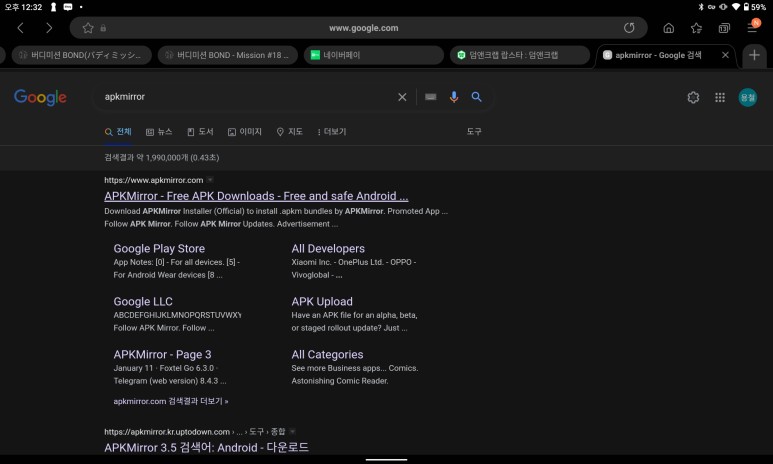The height and width of the screenshot is (464, 773).
Task: Open the on-screen keyboard input tool
Action: [x=430, y=97]
